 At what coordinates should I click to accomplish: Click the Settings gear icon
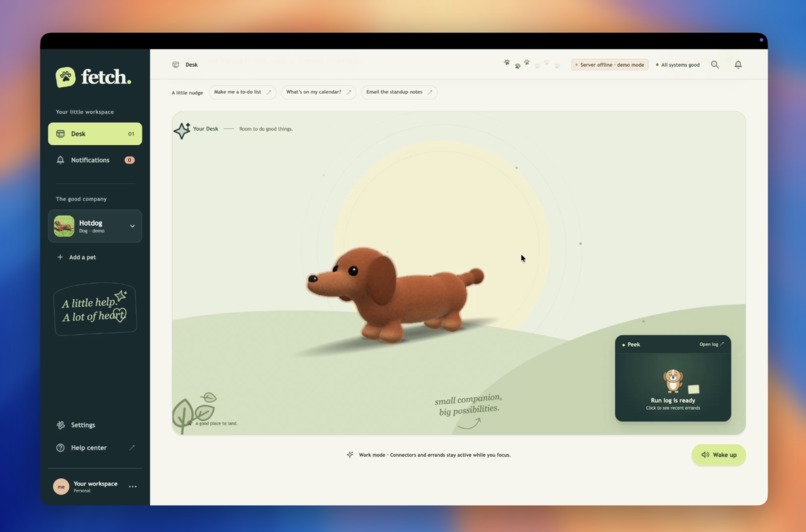tap(61, 425)
